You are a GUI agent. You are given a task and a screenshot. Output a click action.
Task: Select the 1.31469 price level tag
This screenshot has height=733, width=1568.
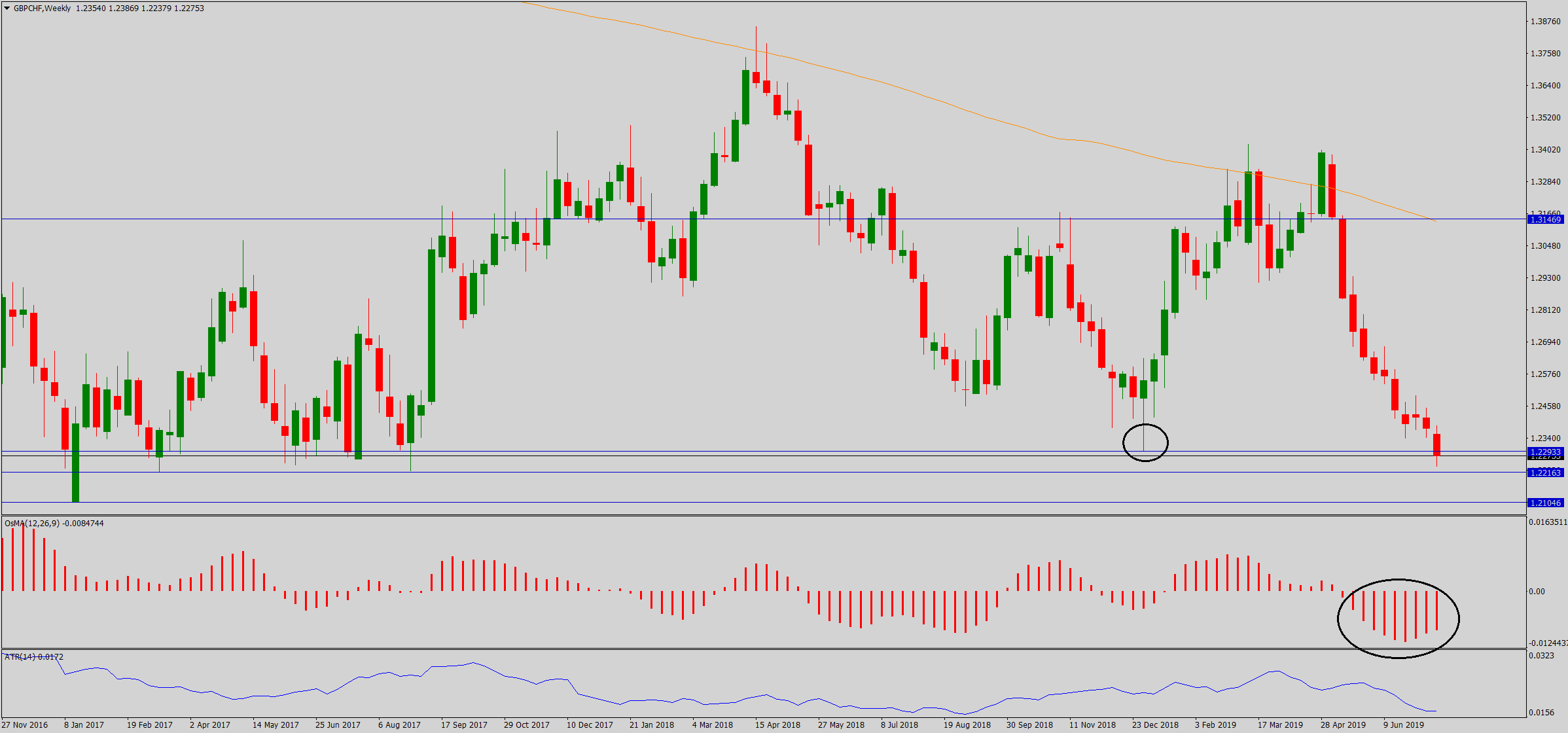(x=1546, y=219)
